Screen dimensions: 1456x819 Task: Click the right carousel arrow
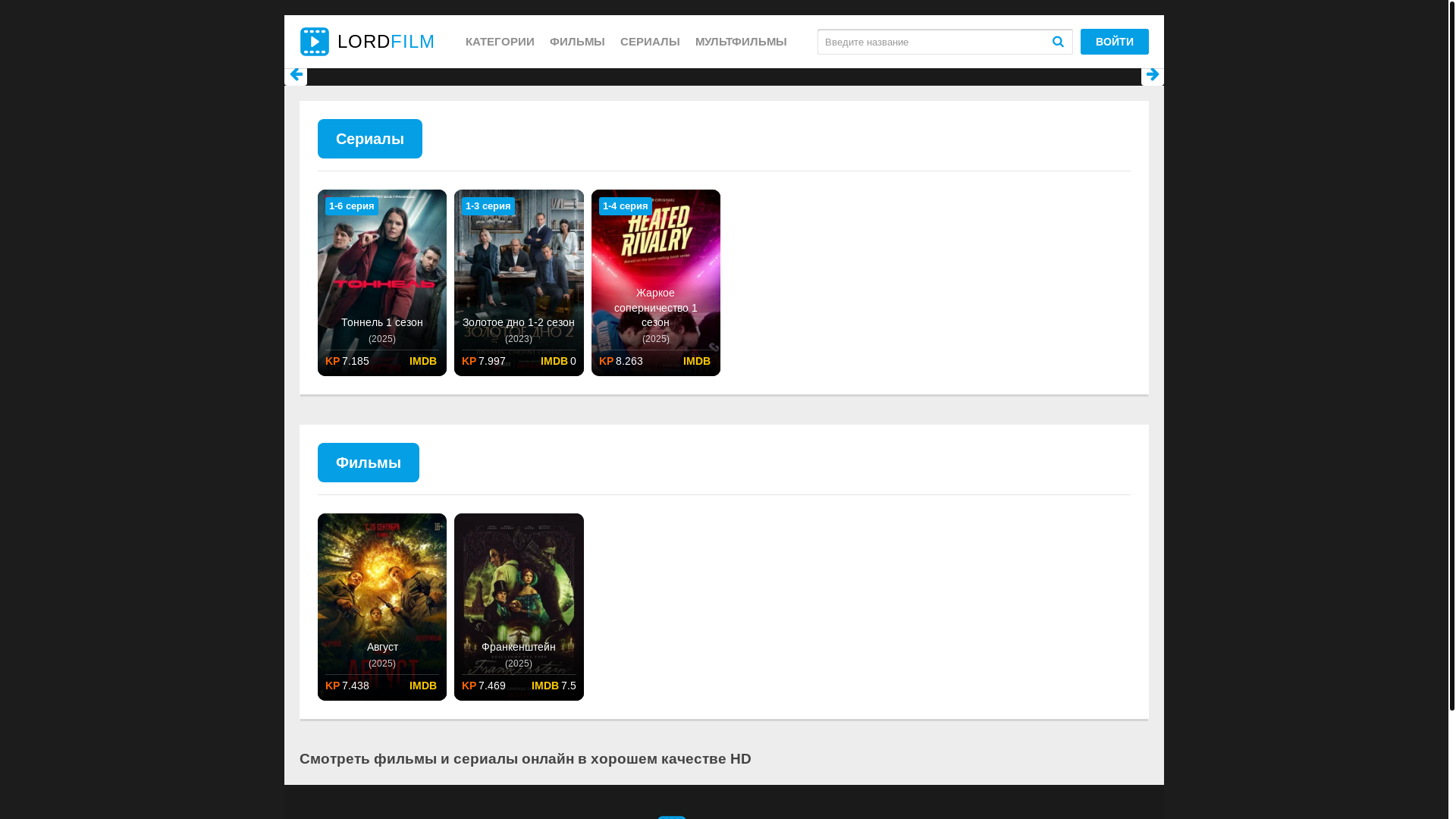(1152, 75)
